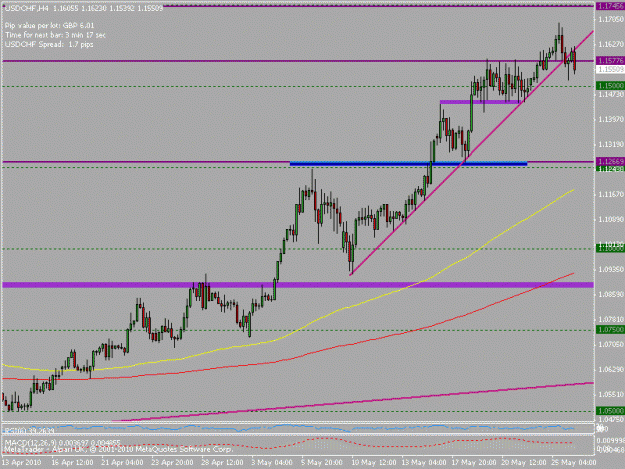This screenshot has width=625, height=469.
Task: Select the green 1.15000 price level label
Action: 610,86
